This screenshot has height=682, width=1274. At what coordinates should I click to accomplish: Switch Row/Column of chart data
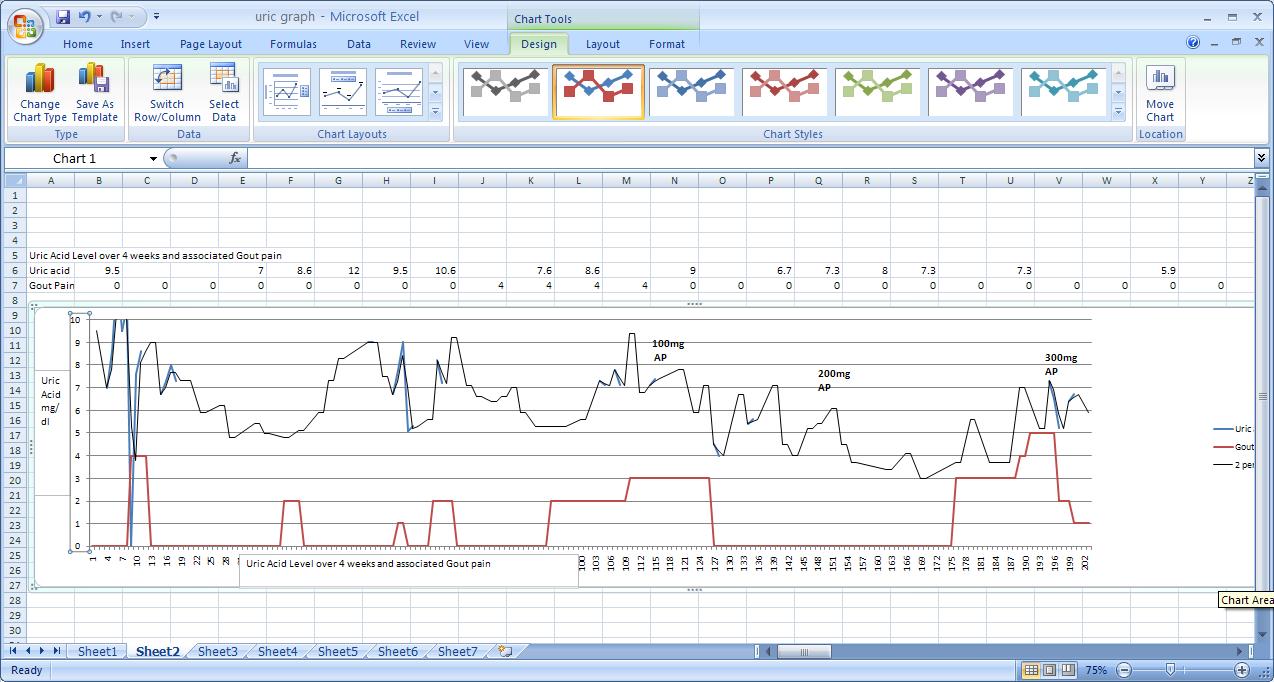167,93
